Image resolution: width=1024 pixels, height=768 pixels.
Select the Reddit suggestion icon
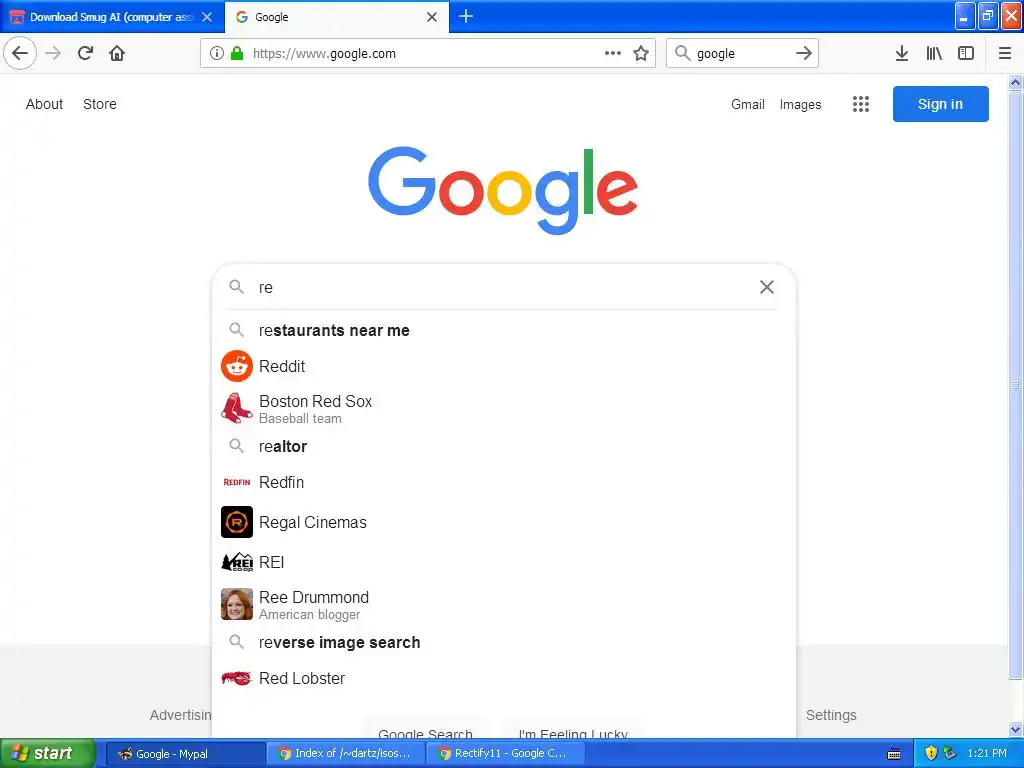point(237,366)
